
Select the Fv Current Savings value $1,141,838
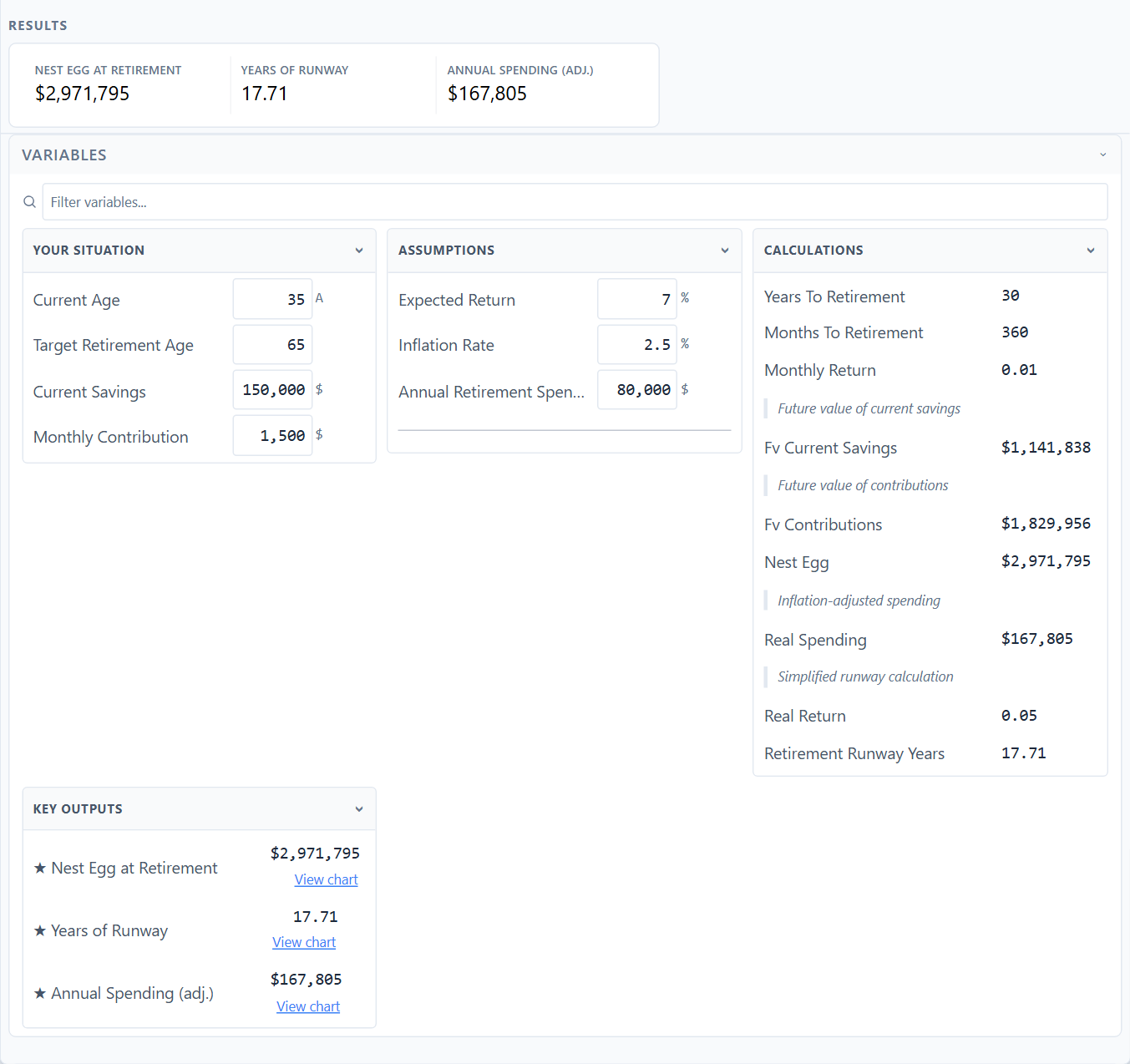[x=1046, y=448]
